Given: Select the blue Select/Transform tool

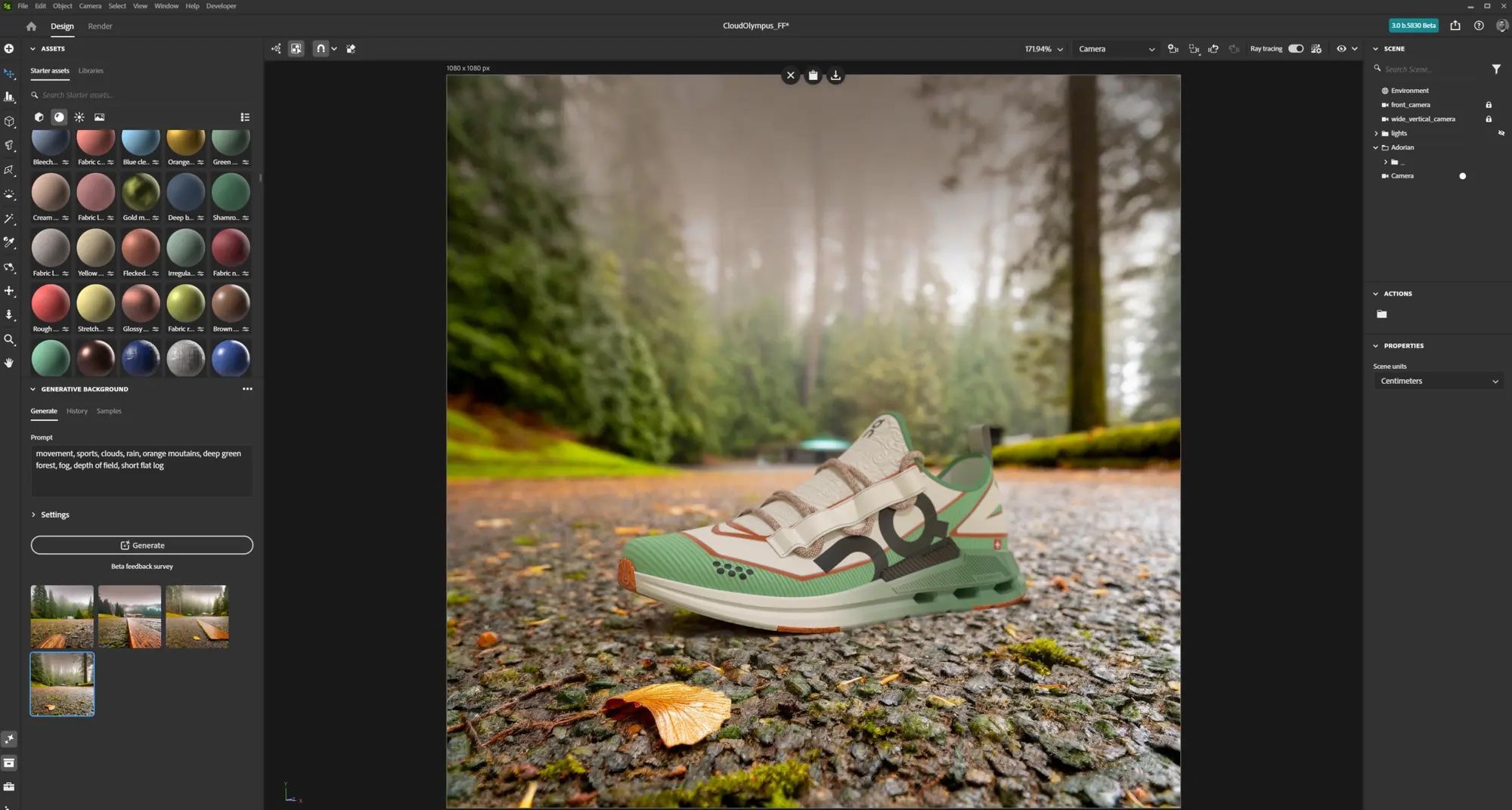Looking at the screenshot, I should tap(9, 73).
